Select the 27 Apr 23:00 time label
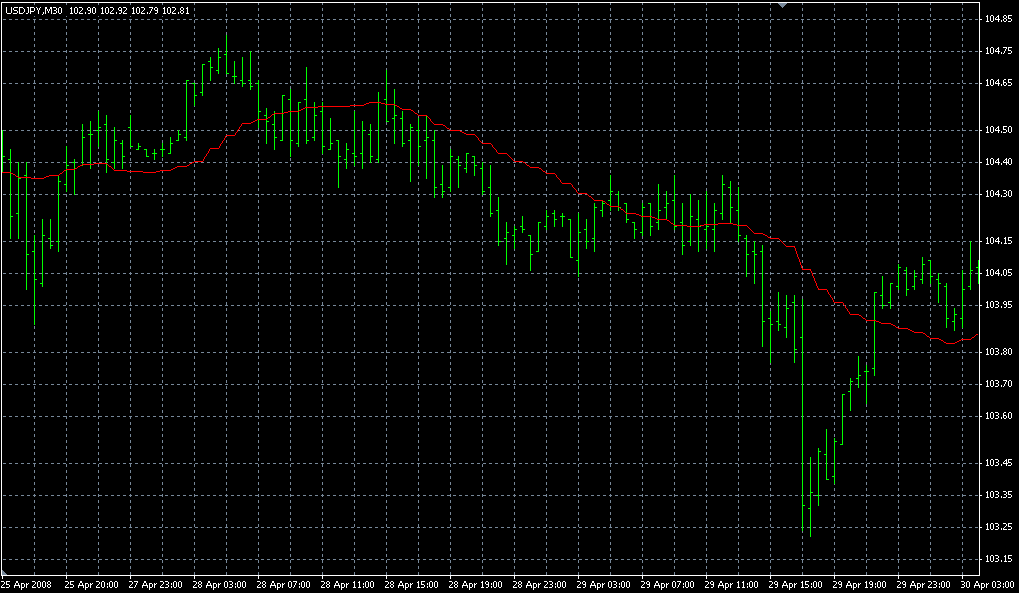Image resolution: width=1020 pixels, height=593 pixels. [x=155, y=583]
